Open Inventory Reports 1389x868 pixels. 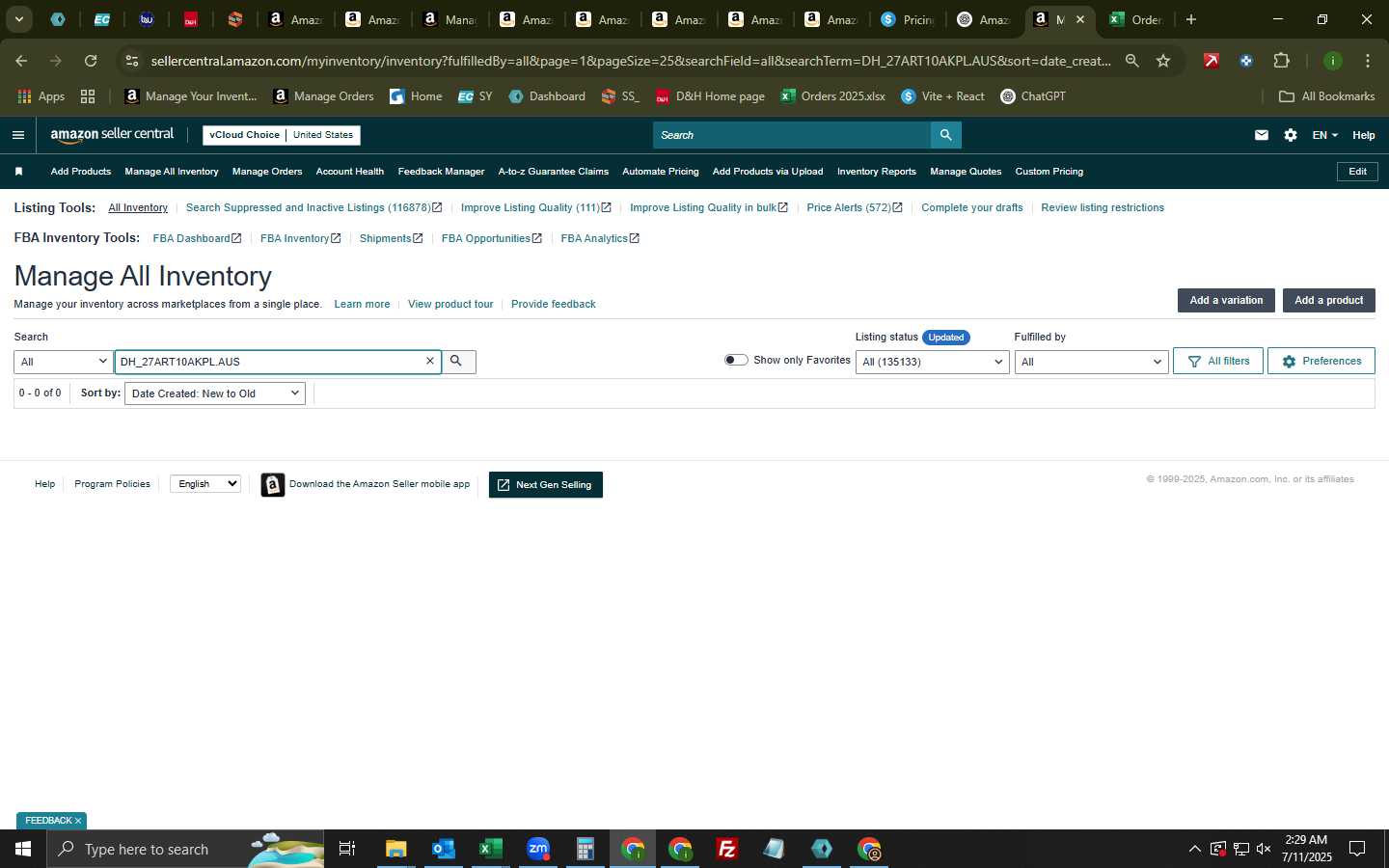click(877, 172)
